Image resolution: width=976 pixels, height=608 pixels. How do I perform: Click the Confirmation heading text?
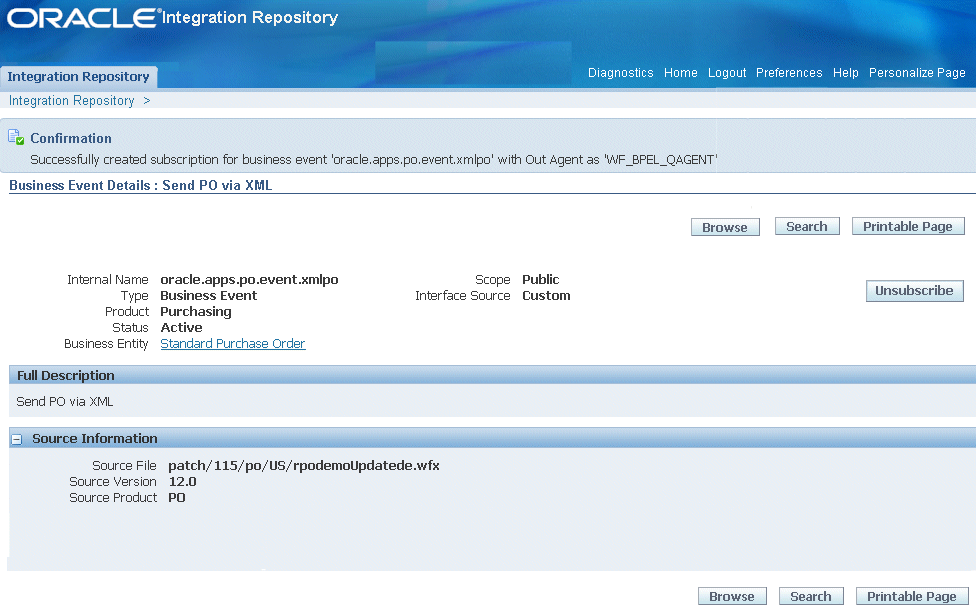(71, 138)
